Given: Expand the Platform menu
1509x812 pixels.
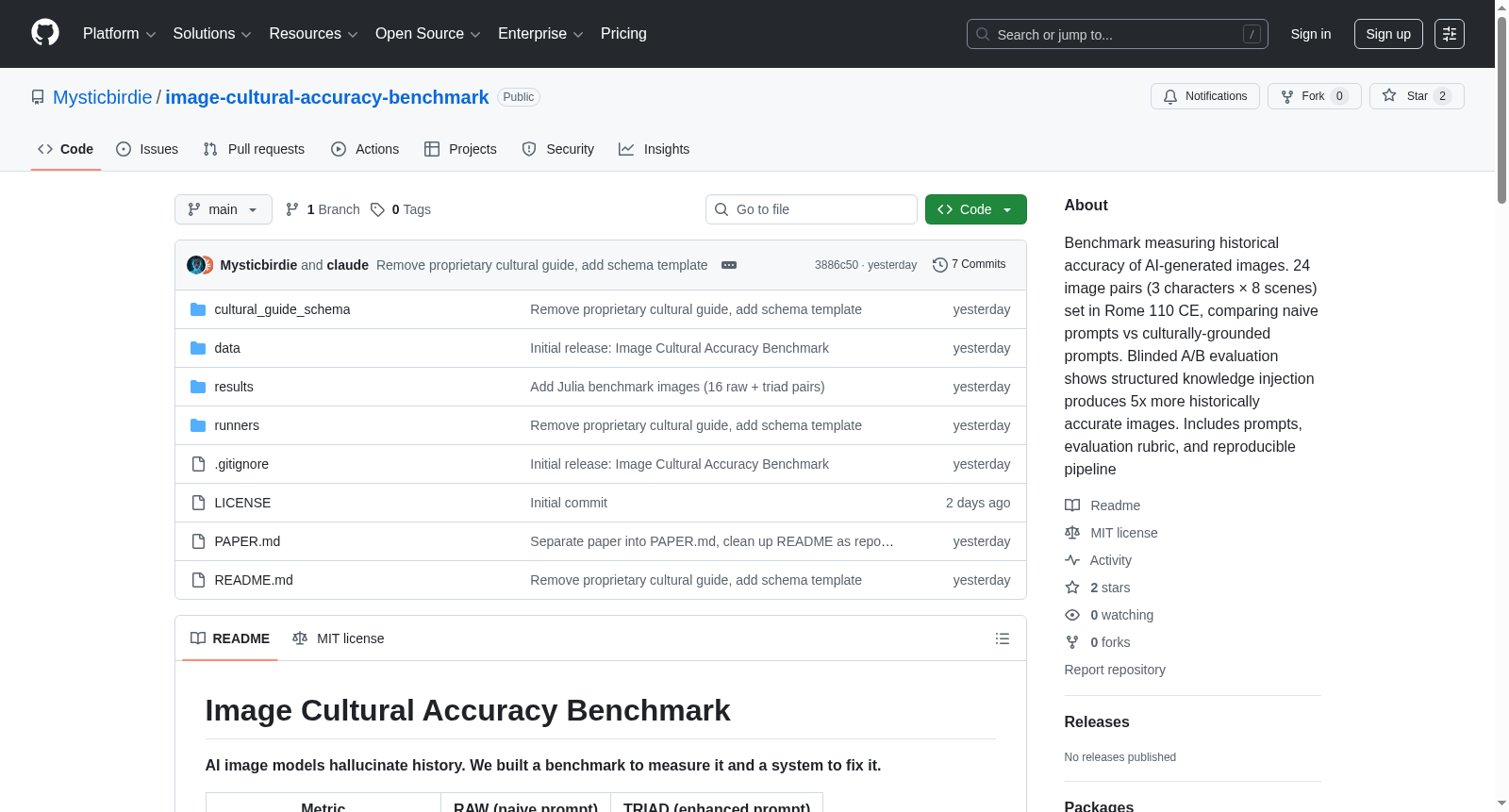Looking at the screenshot, I should pos(119,34).
